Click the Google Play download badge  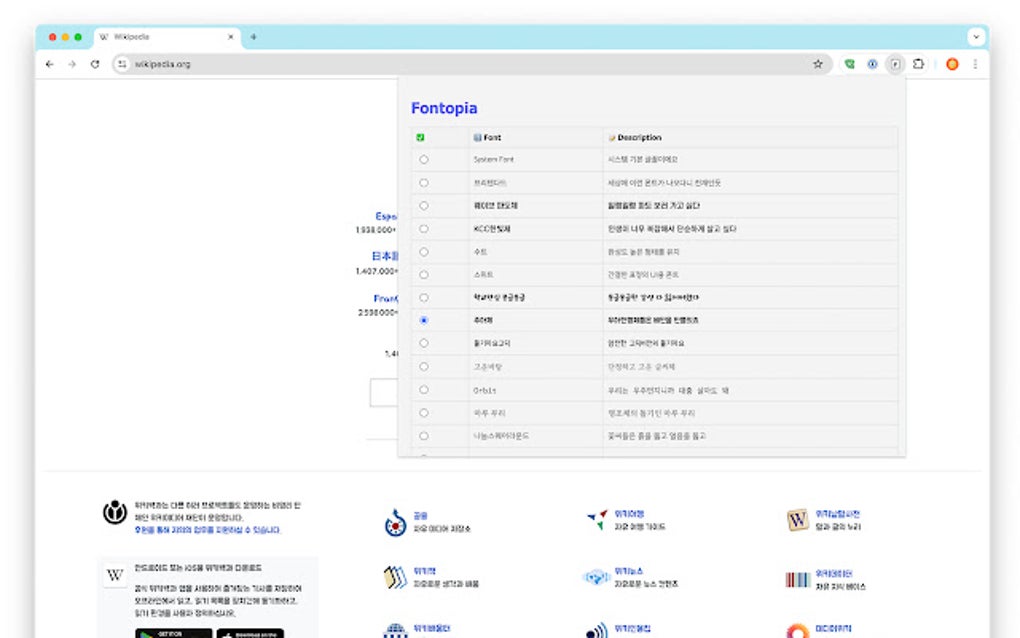tap(172, 632)
